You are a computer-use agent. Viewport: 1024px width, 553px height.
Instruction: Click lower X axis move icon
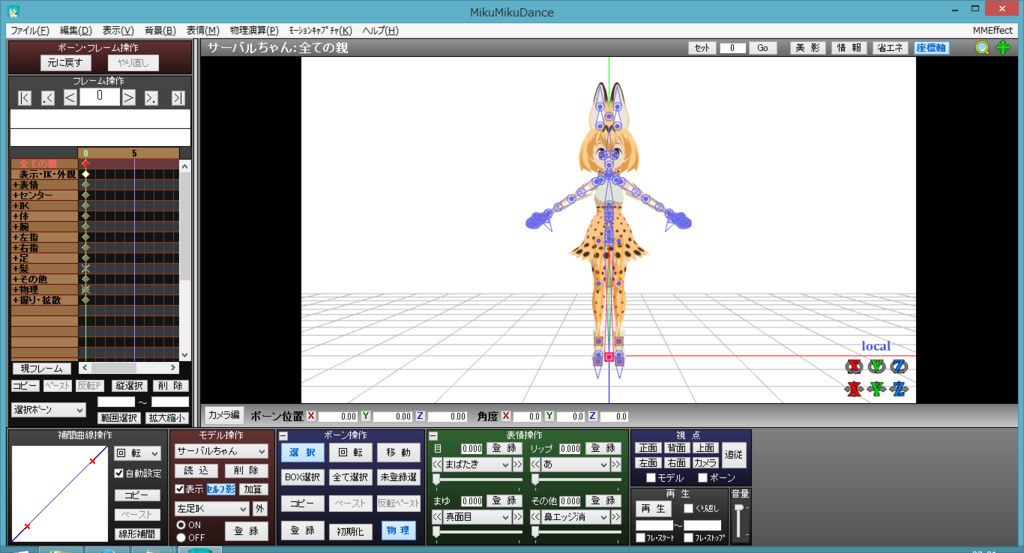tap(854, 389)
